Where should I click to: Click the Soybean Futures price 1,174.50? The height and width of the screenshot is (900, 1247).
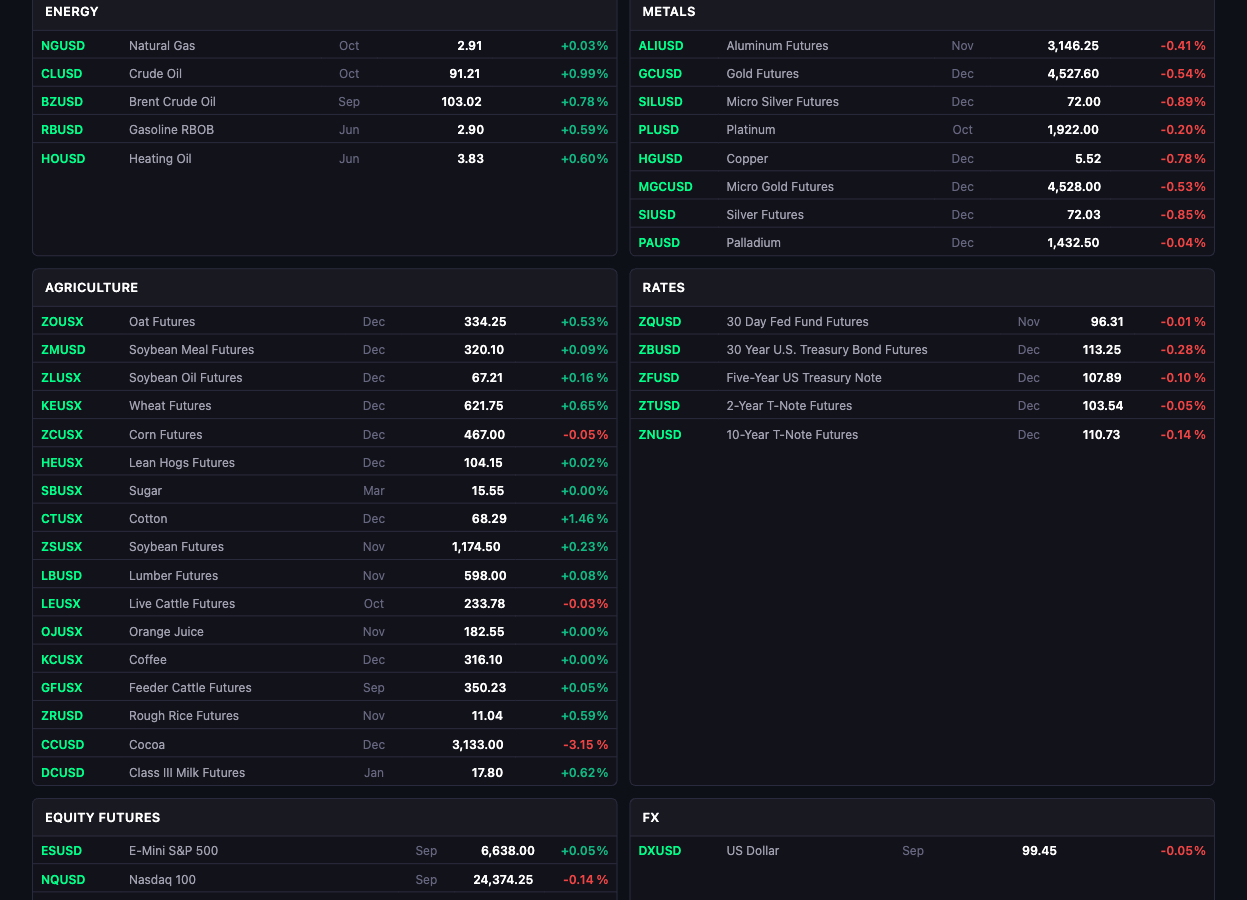tap(477, 546)
